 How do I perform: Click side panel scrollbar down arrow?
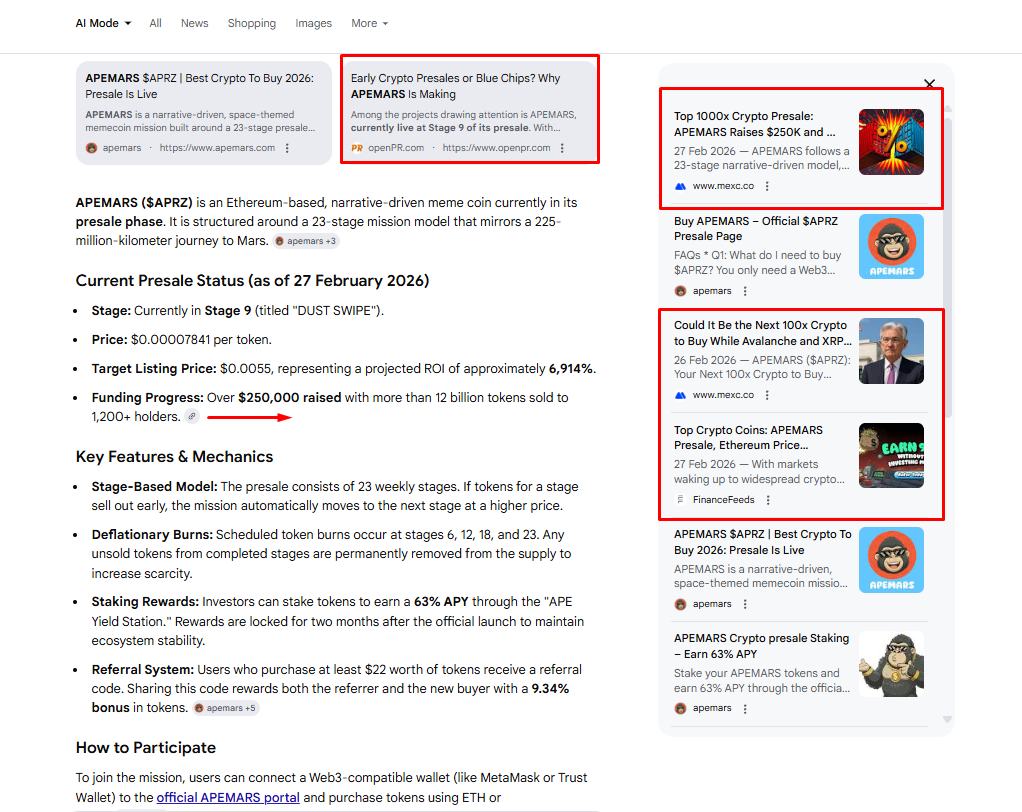[x=948, y=719]
